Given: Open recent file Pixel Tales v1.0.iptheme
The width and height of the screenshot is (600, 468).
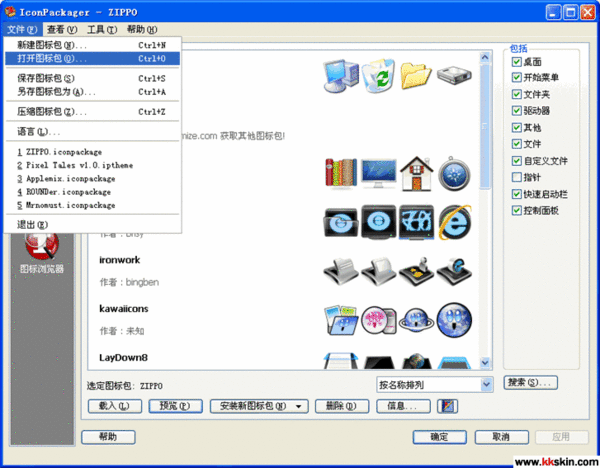Looking at the screenshot, I should tap(92, 165).
